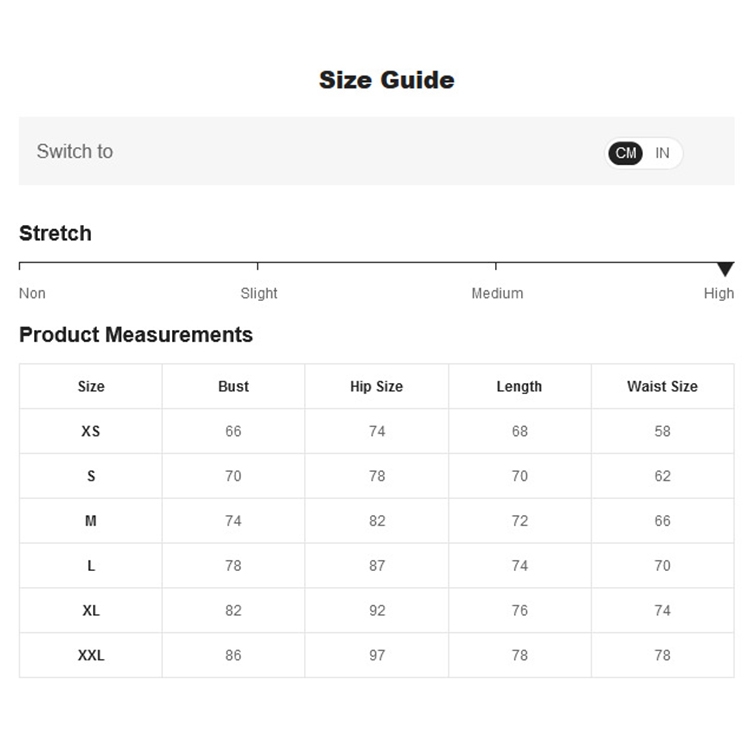This screenshot has width=750, height=750.
Task: Switch units to IN
Action: 662,153
